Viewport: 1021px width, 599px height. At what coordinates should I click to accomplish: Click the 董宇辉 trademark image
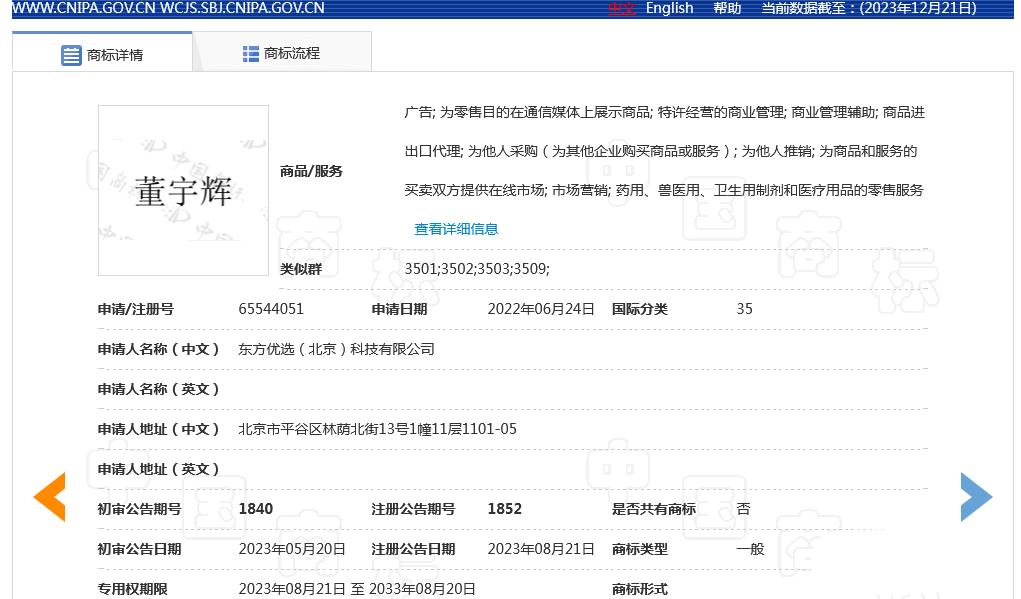coord(183,190)
